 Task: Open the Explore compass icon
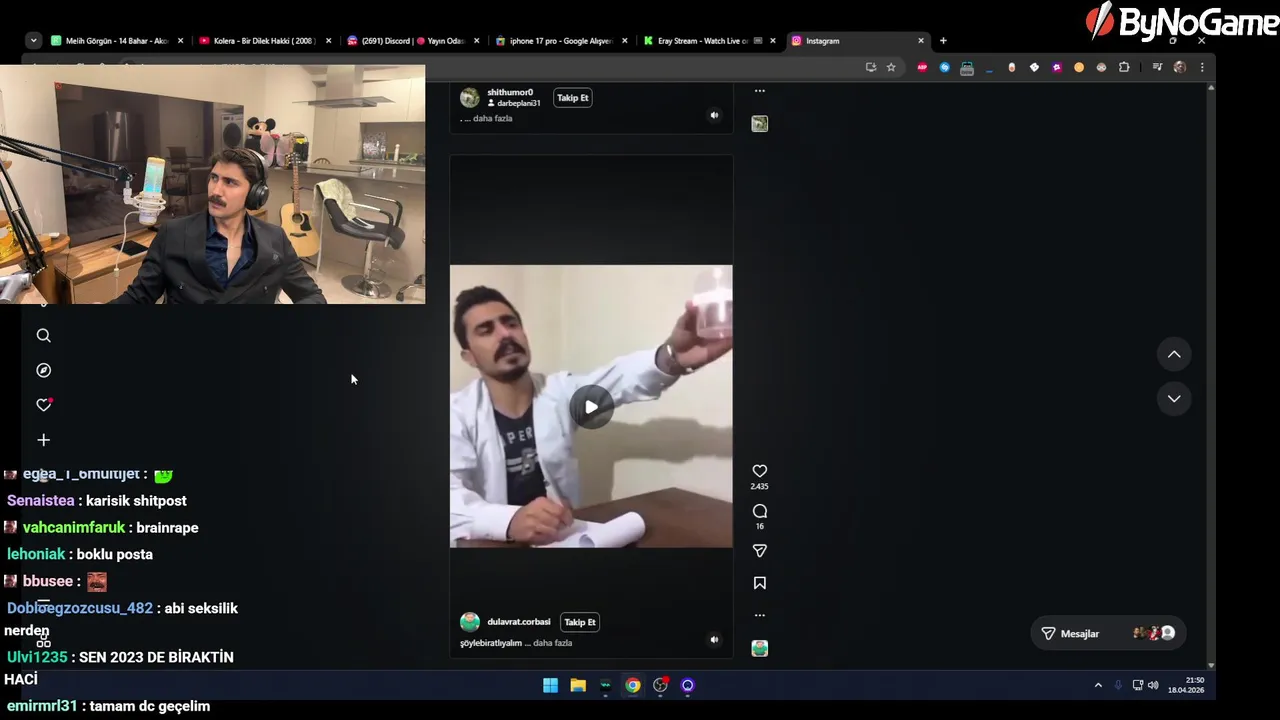pos(43,370)
